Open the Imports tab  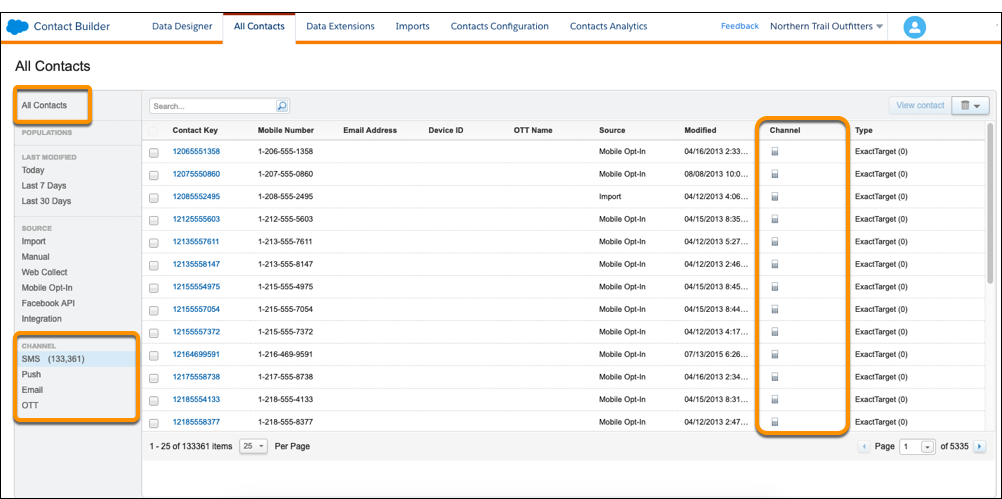pyautogui.click(x=413, y=27)
